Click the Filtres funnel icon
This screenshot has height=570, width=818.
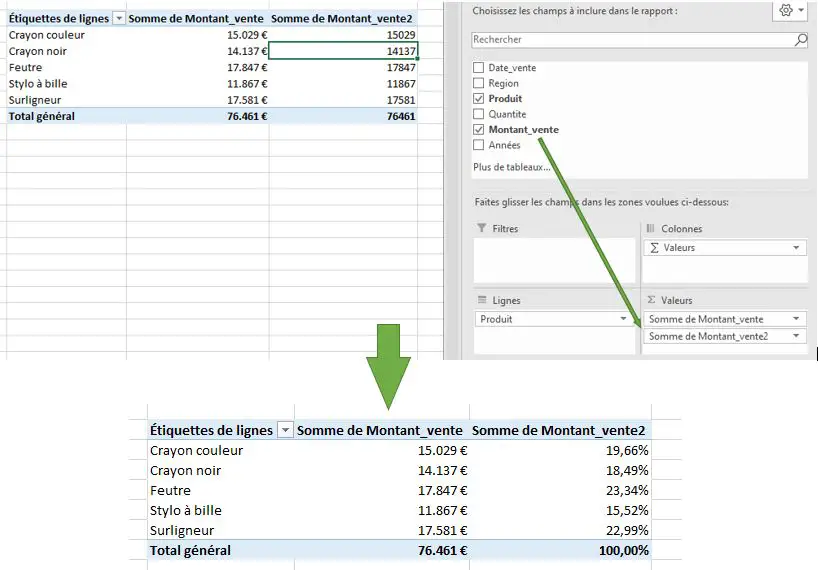(482, 228)
